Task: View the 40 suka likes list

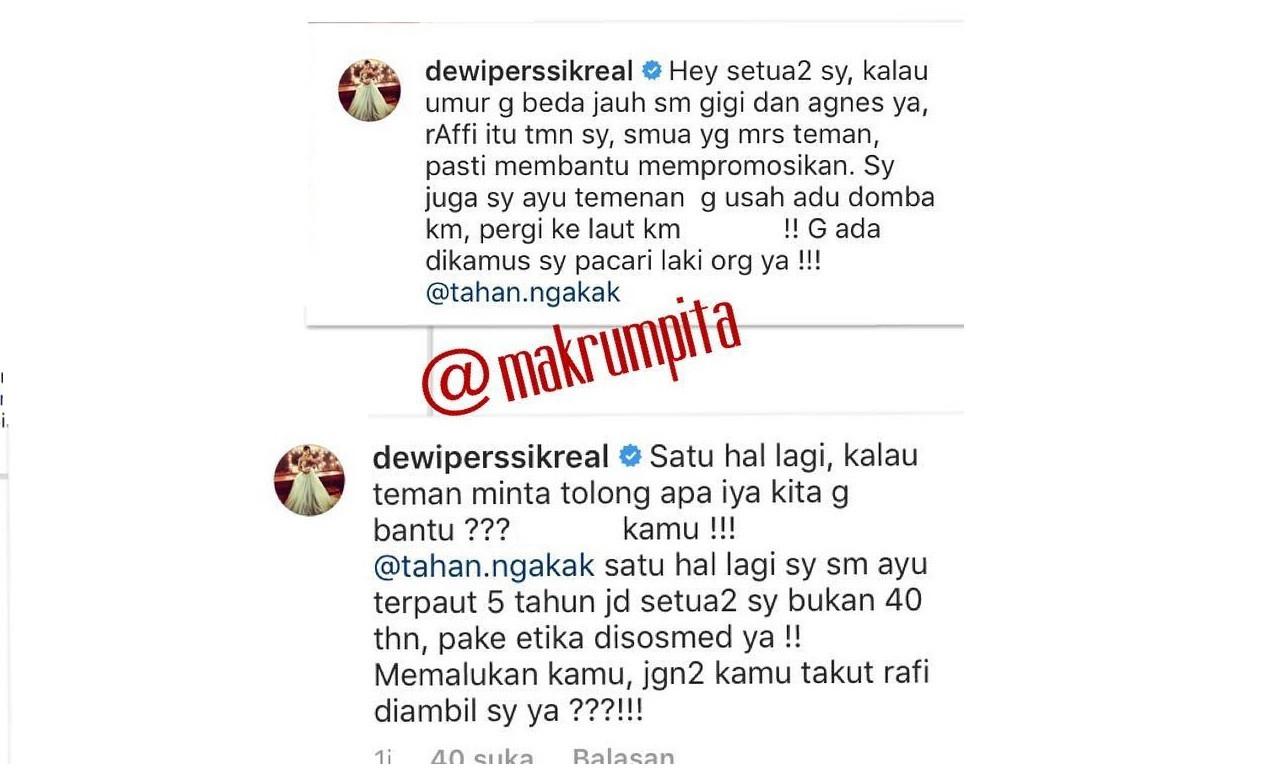Action: click(481, 757)
